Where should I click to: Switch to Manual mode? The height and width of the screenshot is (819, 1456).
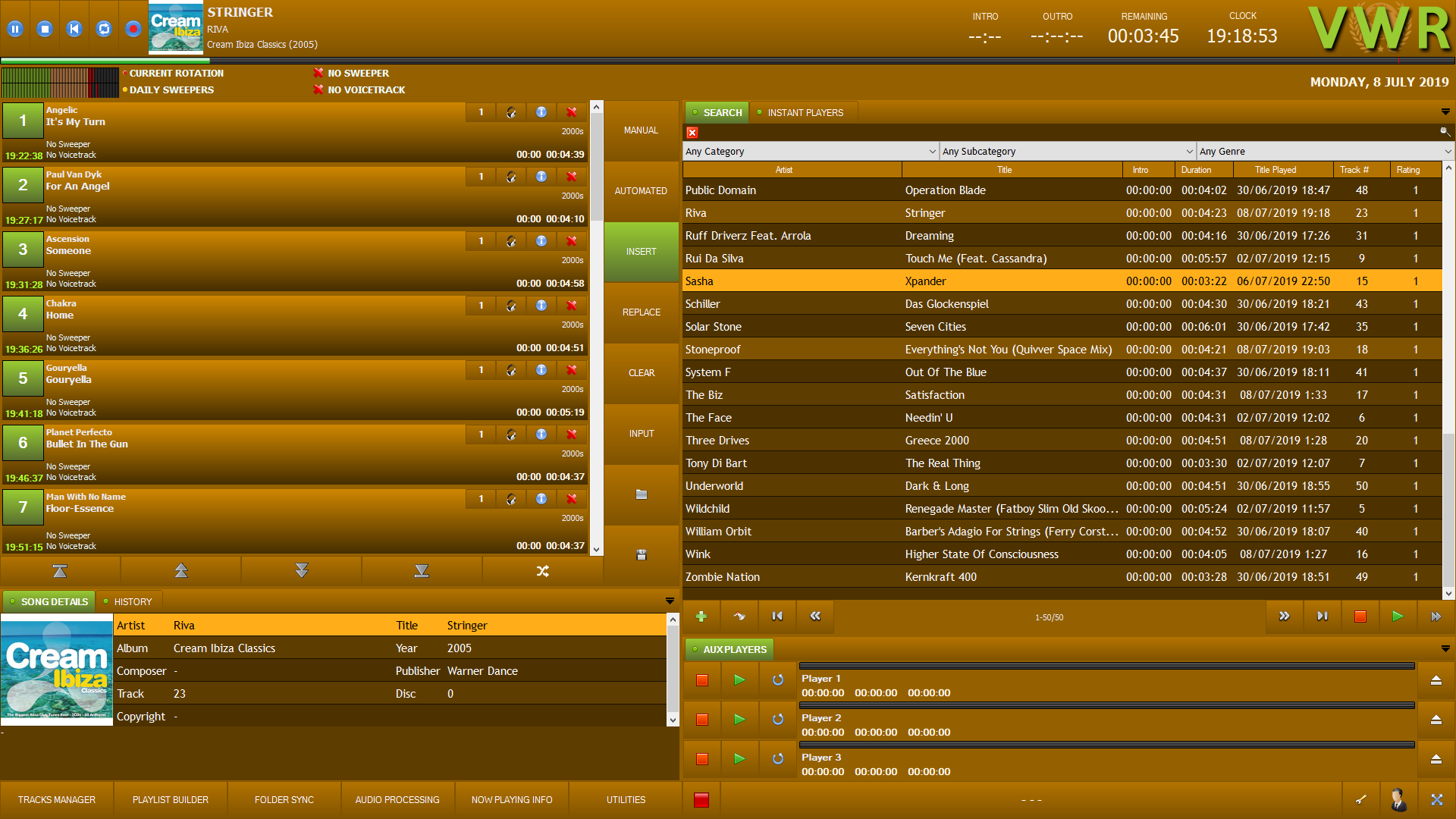[x=642, y=130]
